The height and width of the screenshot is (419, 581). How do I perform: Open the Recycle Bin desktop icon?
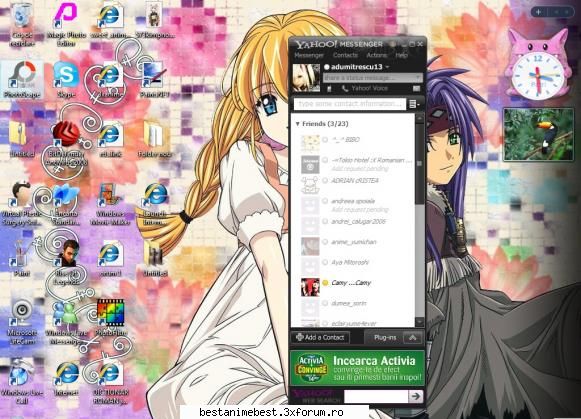tap(22, 24)
